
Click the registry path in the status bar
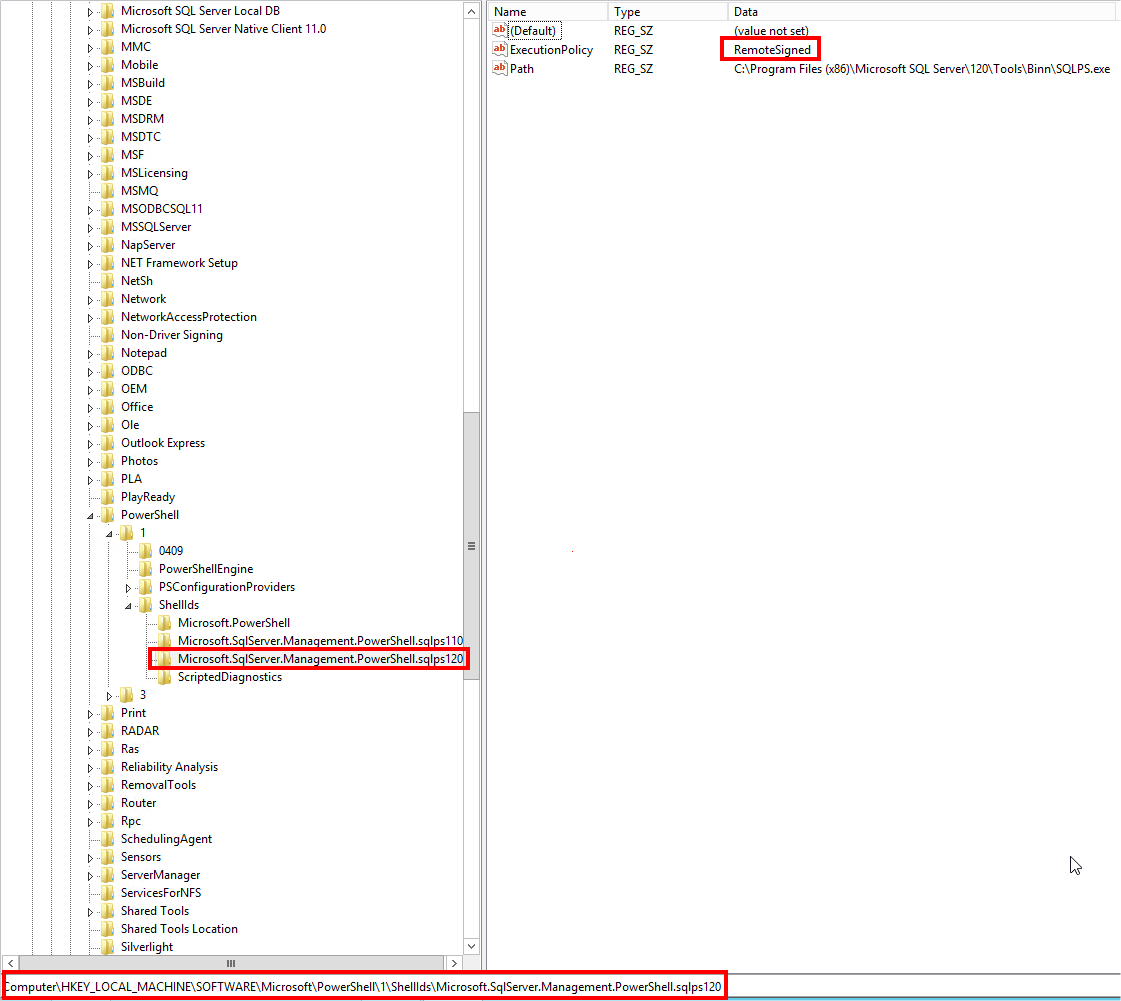tap(363, 987)
